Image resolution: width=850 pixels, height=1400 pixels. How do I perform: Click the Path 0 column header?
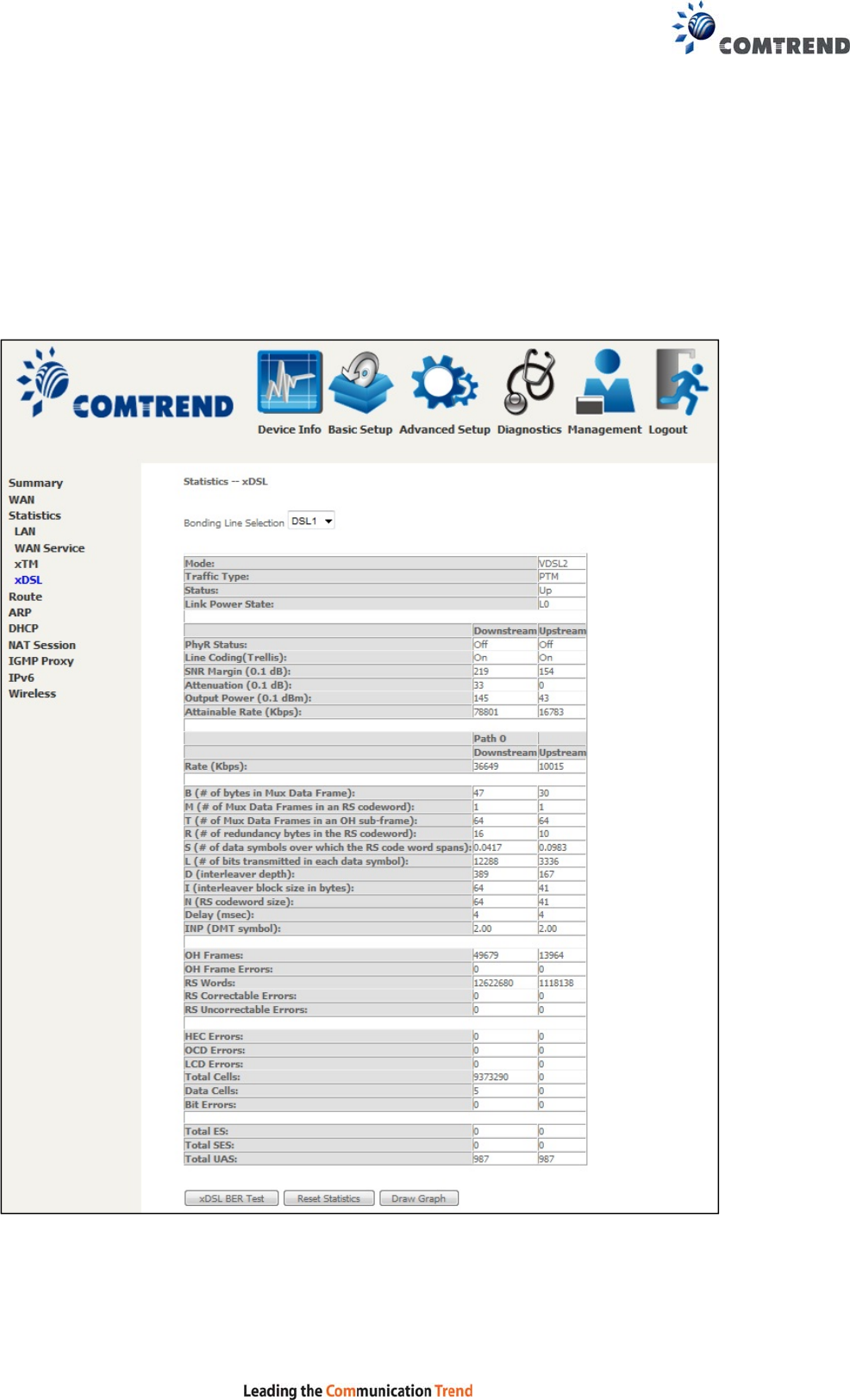[490, 739]
